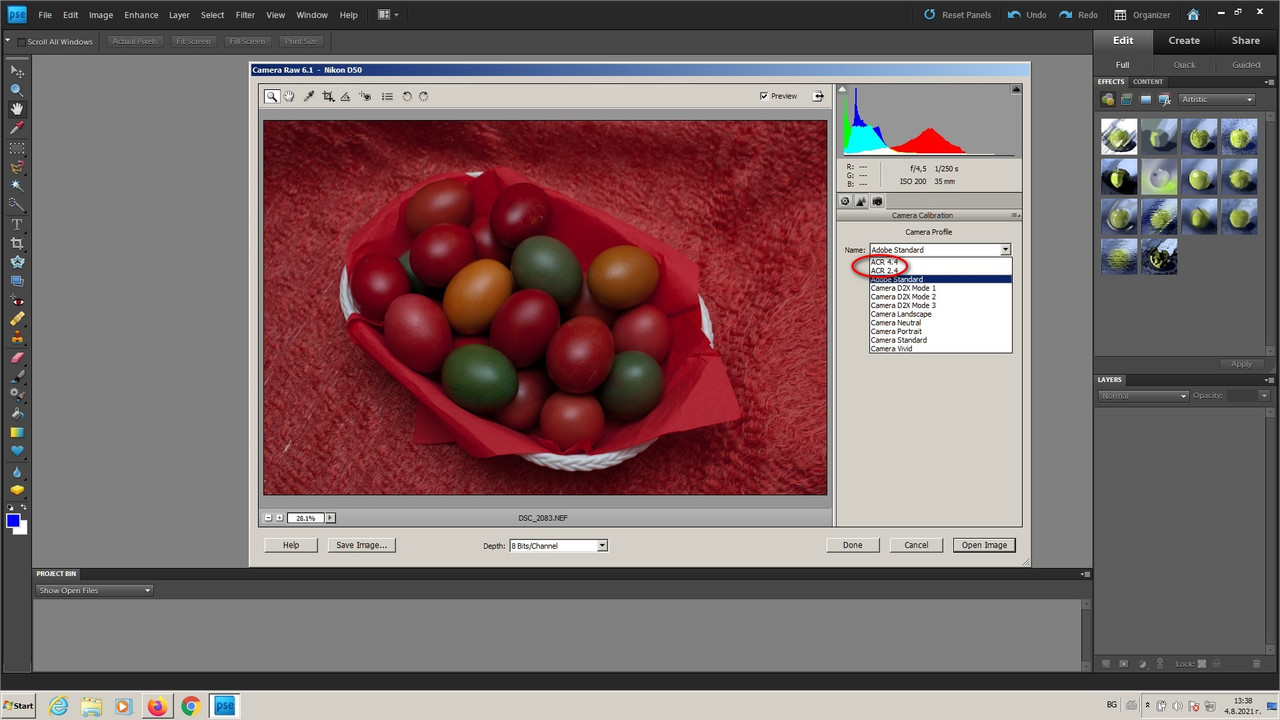Select the Horizontal Type tool
Viewport: 1280px width, 720px height.
pos(17,224)
